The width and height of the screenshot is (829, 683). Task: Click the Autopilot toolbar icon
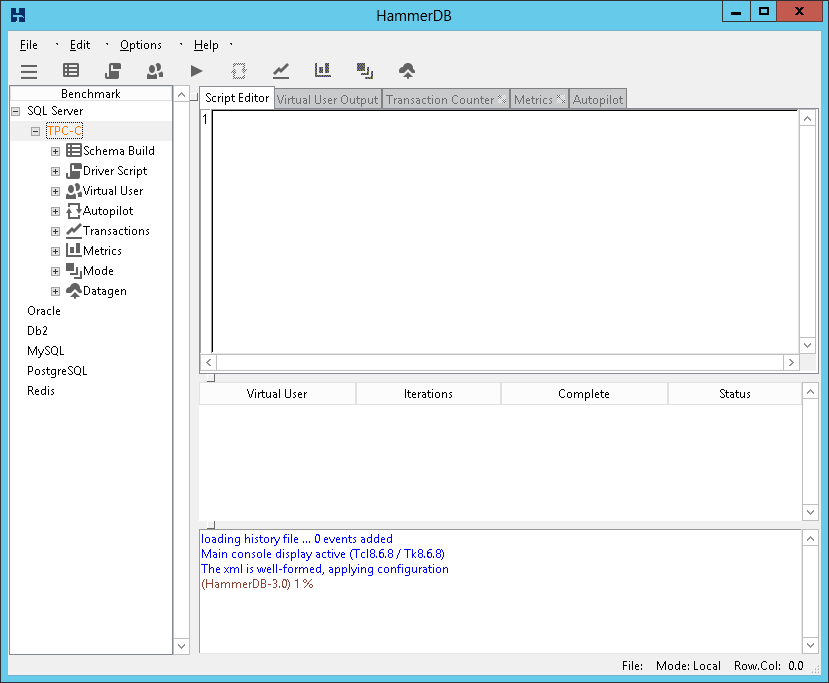[238, 71]
